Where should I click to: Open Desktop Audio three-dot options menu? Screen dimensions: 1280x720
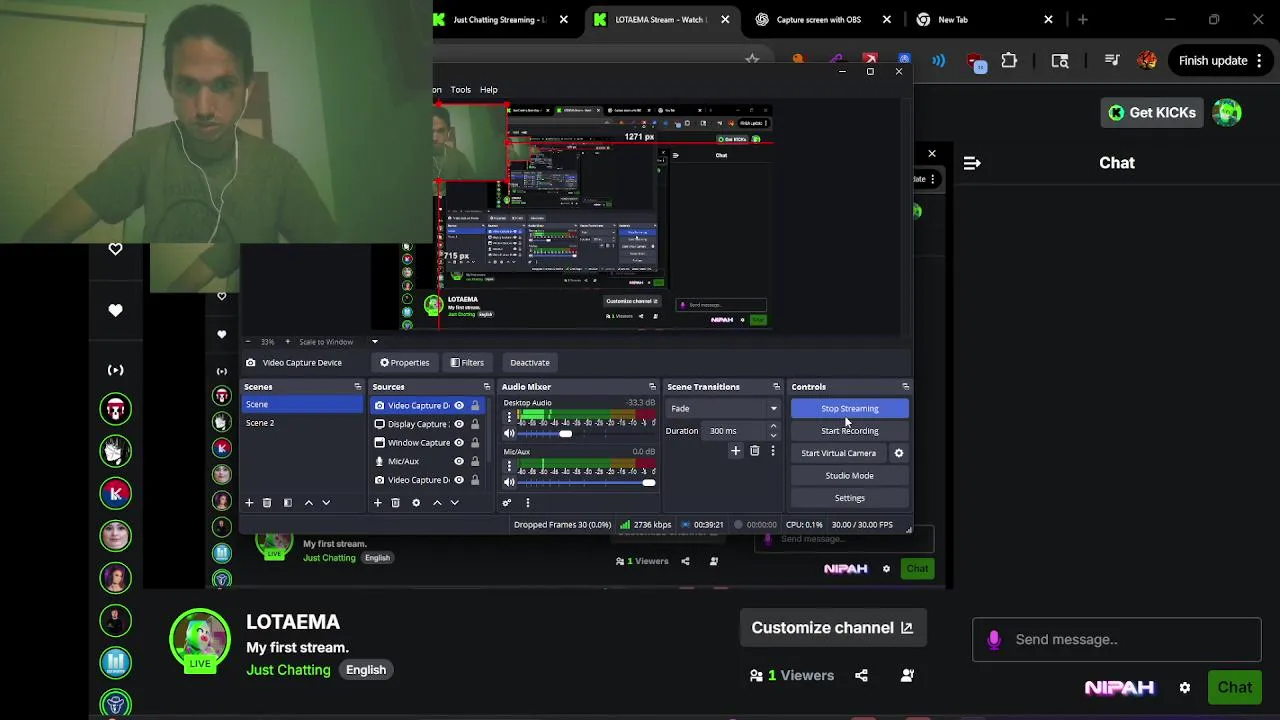(509, 417)
